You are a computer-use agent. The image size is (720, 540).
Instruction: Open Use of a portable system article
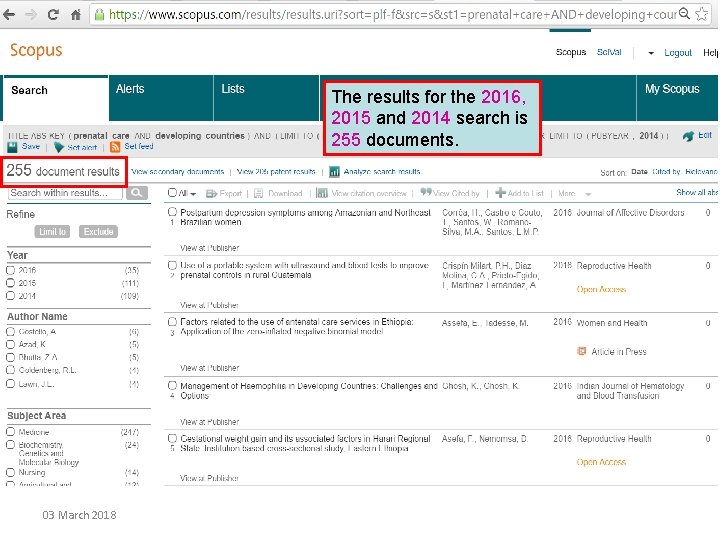click(x=304, y=270)
